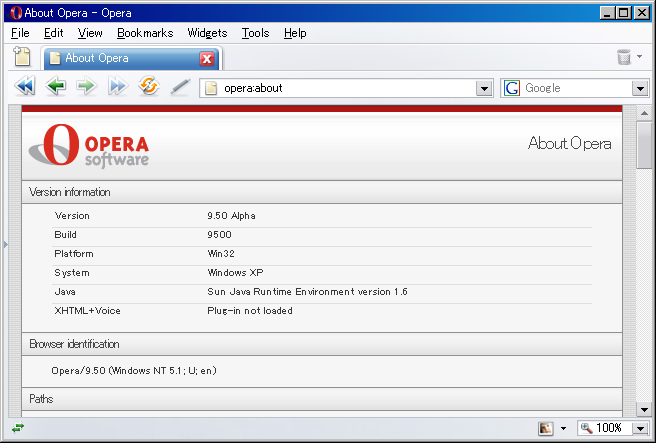Close the About Opera tab
Image resolution: width=656 pixels, height=443 pixels.
pyautogui.click(x=207, y=59)
